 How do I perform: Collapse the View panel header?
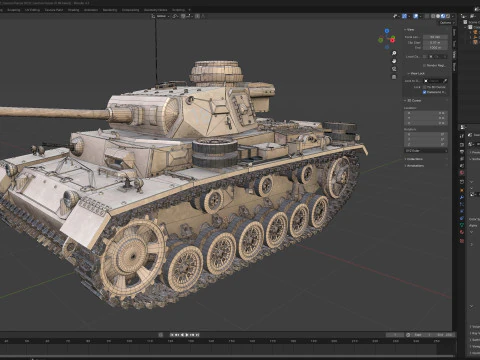[410, 30]
